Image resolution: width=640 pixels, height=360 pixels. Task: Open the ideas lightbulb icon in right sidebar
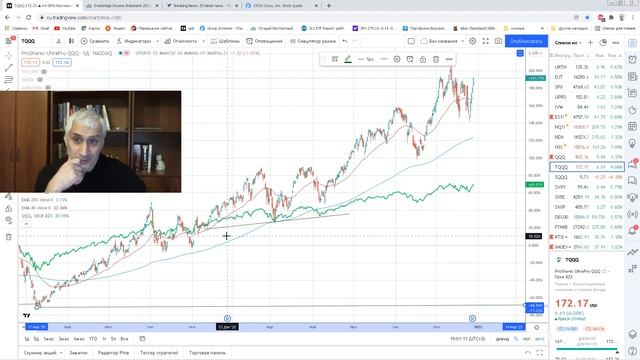[632, 143]
